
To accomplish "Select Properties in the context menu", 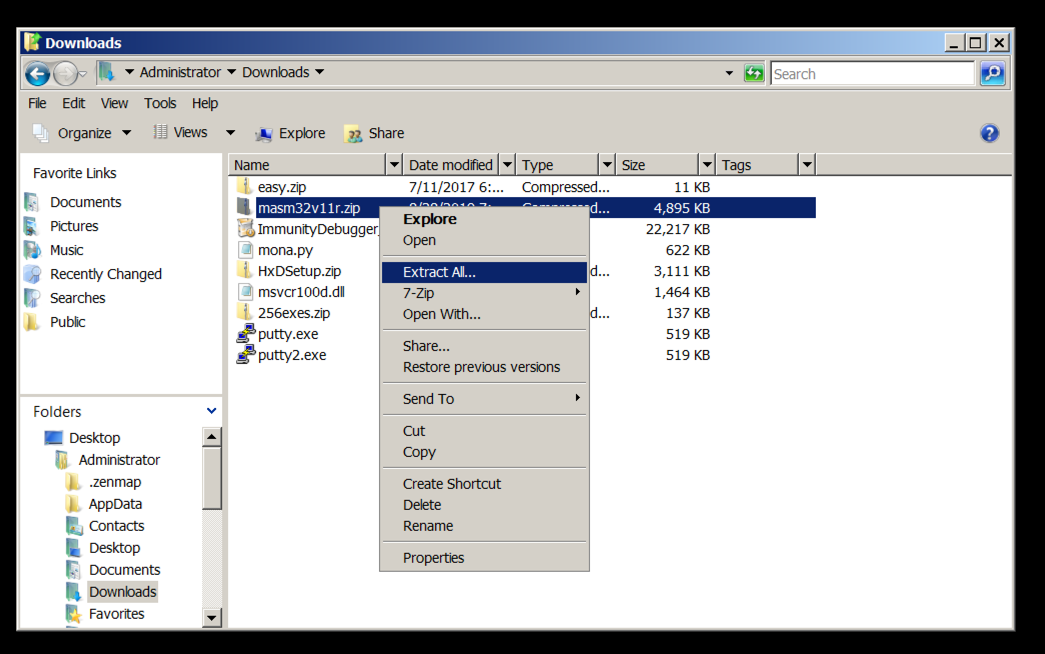I will coord(433,558).
